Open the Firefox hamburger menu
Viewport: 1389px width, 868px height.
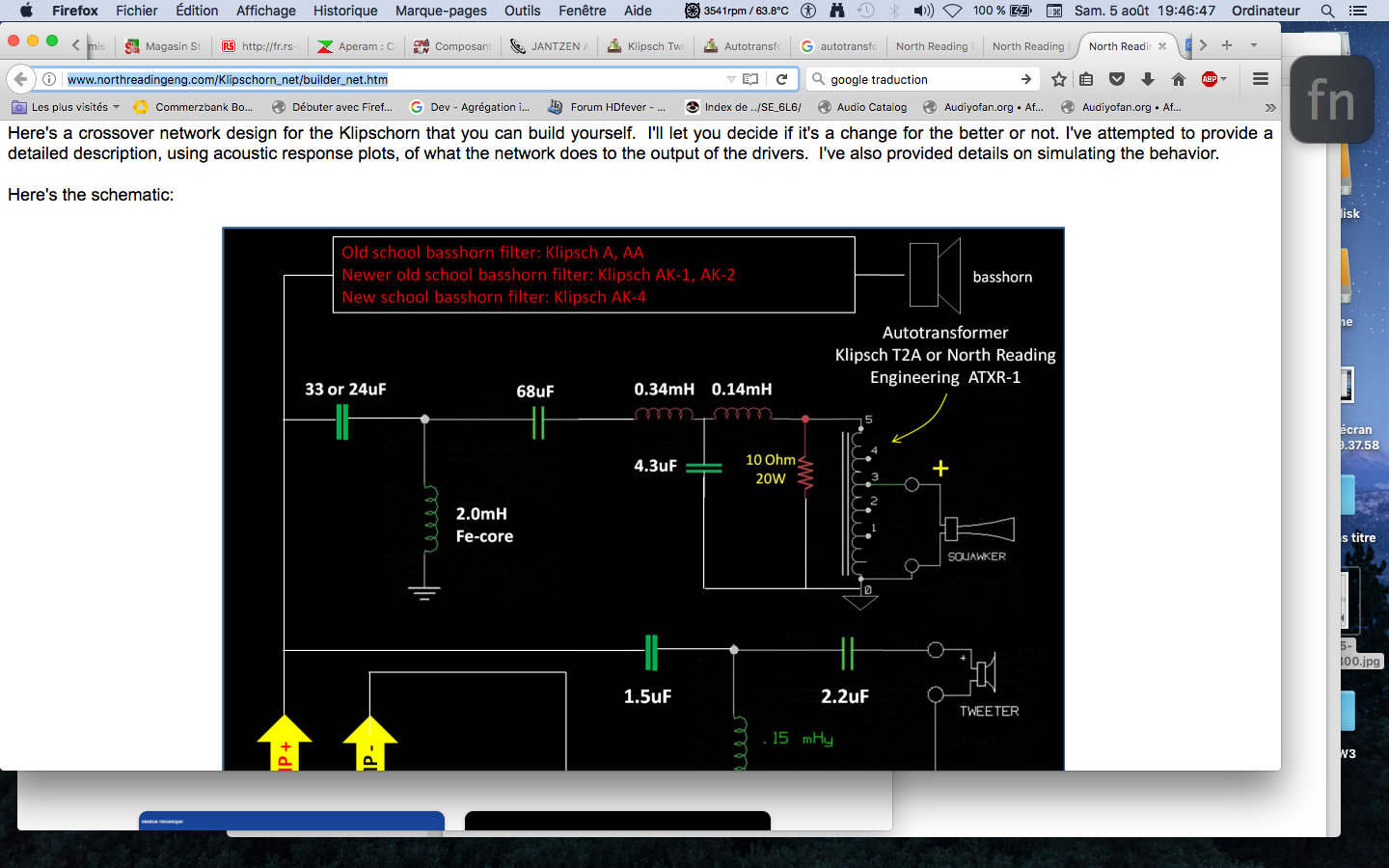[1260, 79]
